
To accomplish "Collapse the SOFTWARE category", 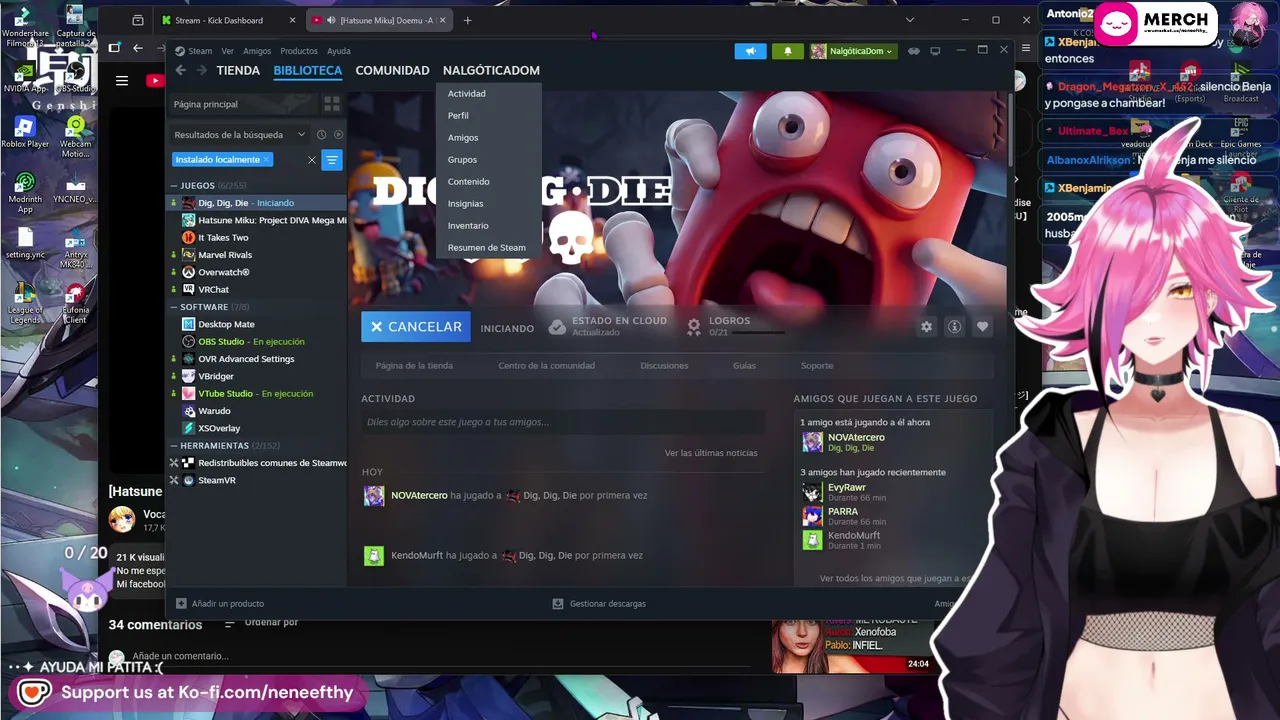I will click(x=173, y=307).
